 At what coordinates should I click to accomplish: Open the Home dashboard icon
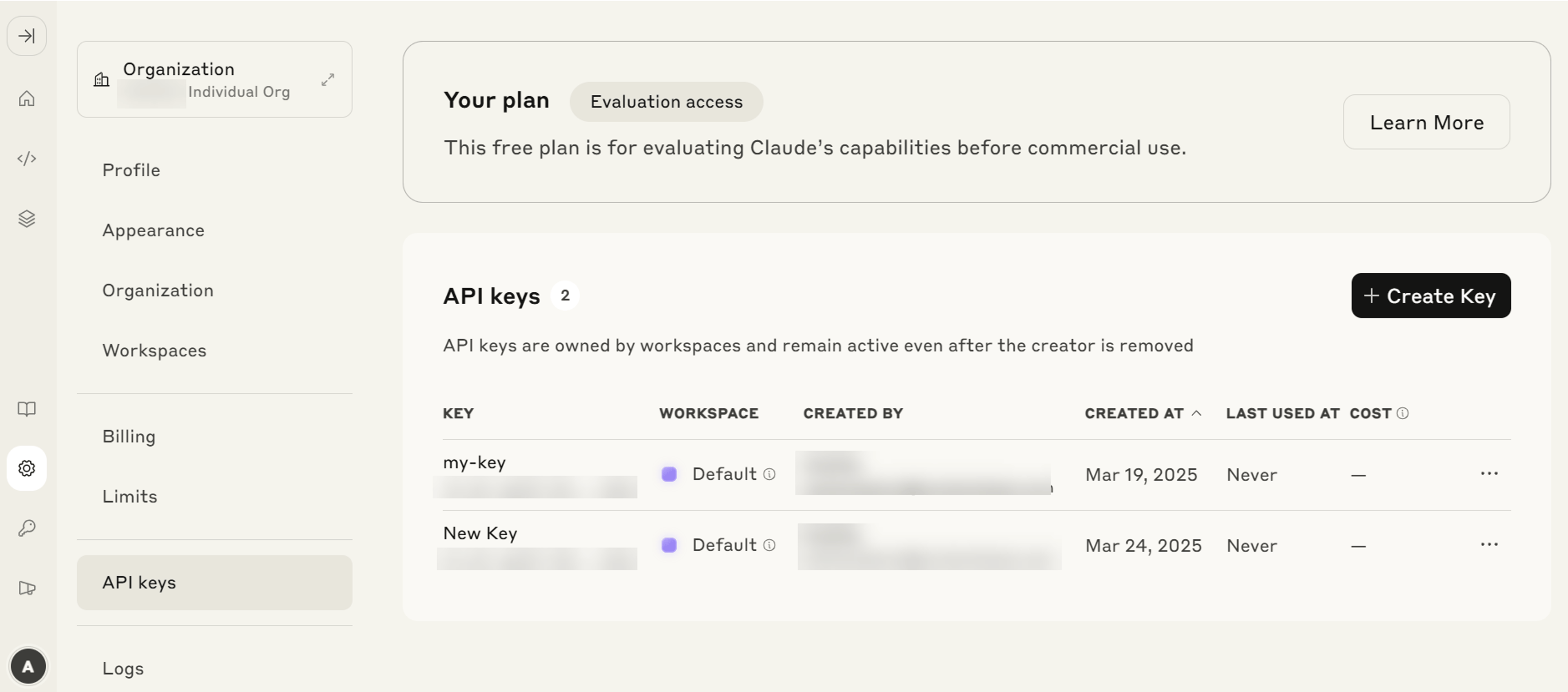(x=27, y=99)
